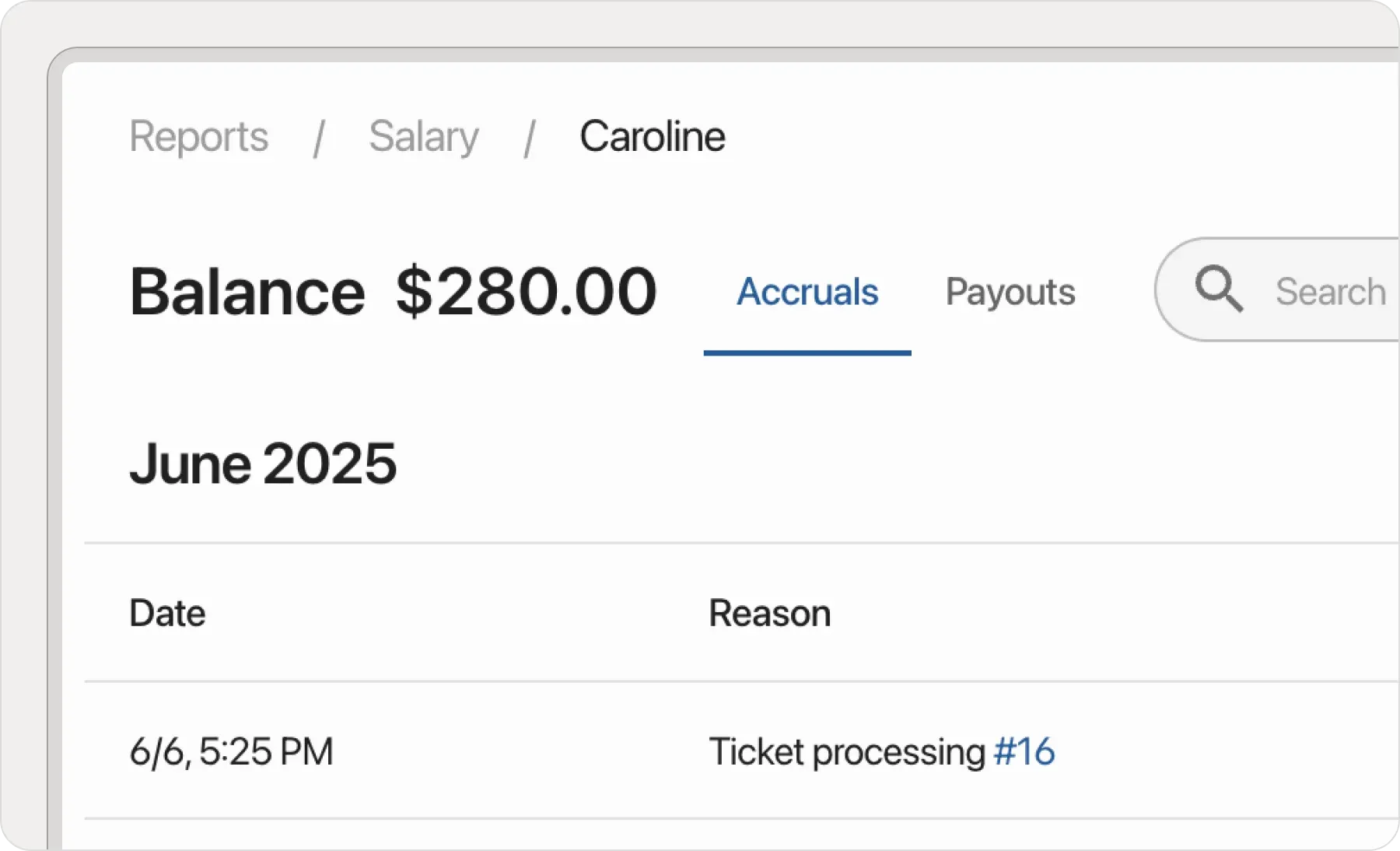Focus the search bar on the right

tap(1322, 292)
